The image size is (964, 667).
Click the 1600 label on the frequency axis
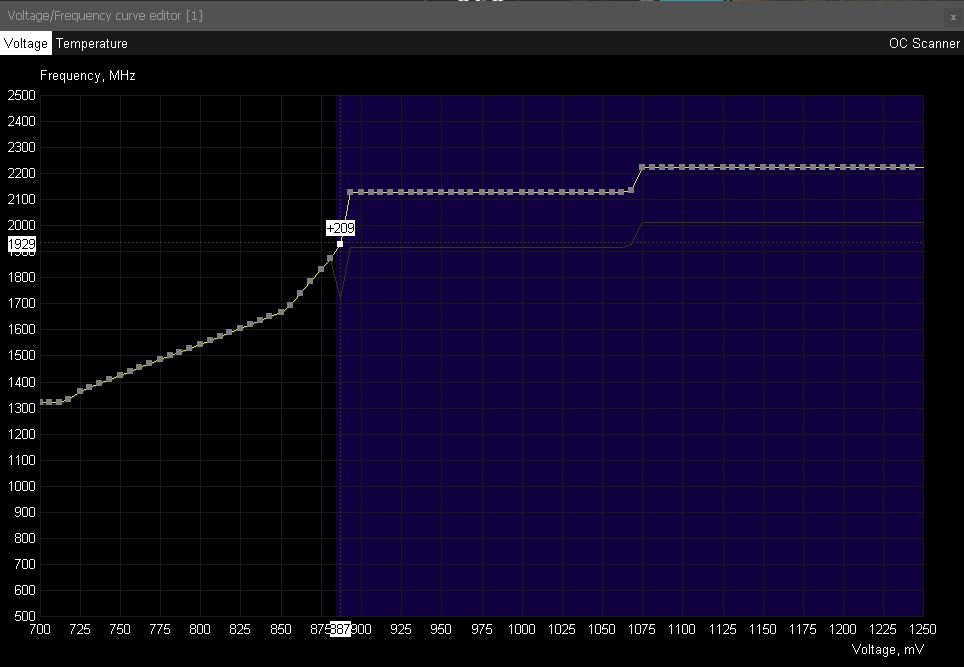22,330
